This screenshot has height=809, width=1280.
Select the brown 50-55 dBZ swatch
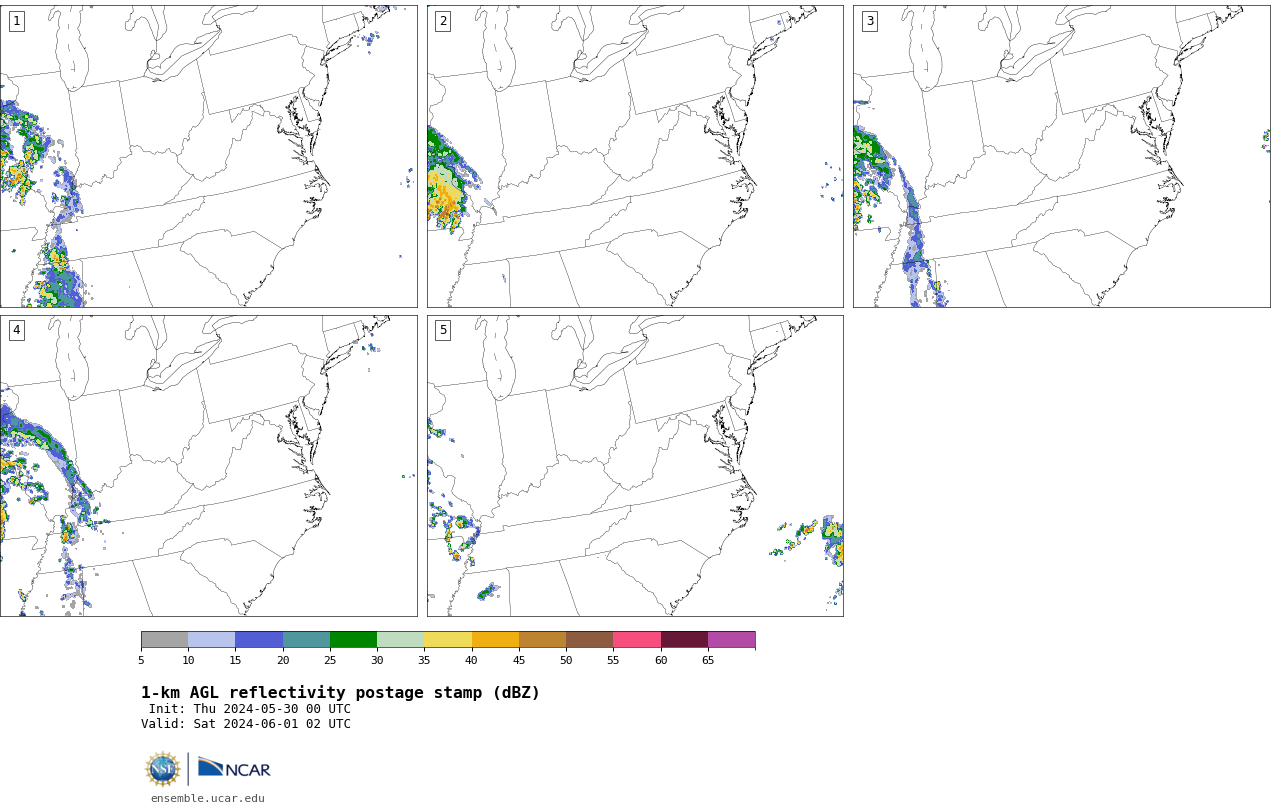click(x=589, y=640)
